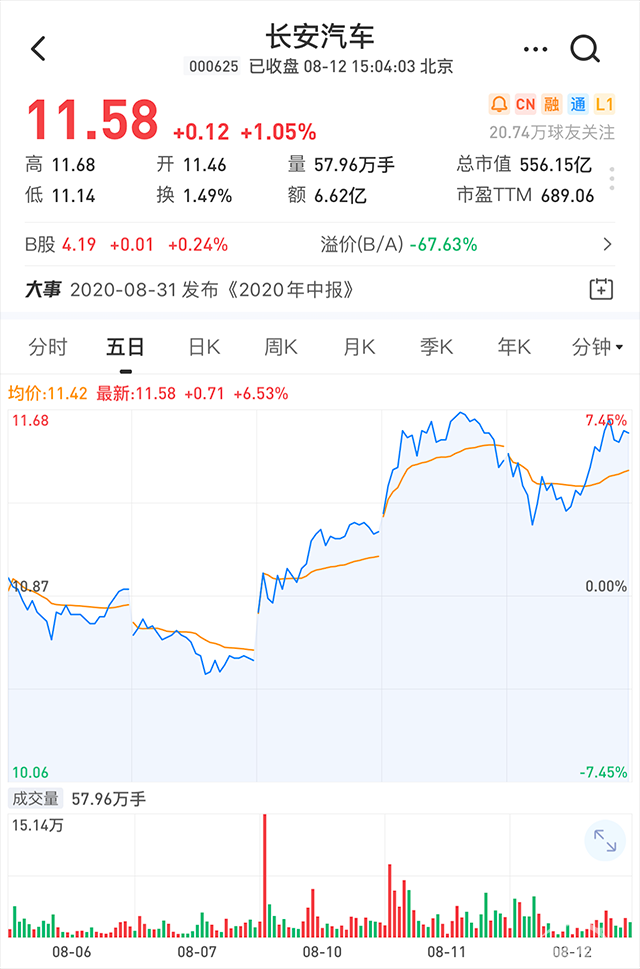Add the 中报 event via calendar icon
640x969 pixels.
[603, 287]
